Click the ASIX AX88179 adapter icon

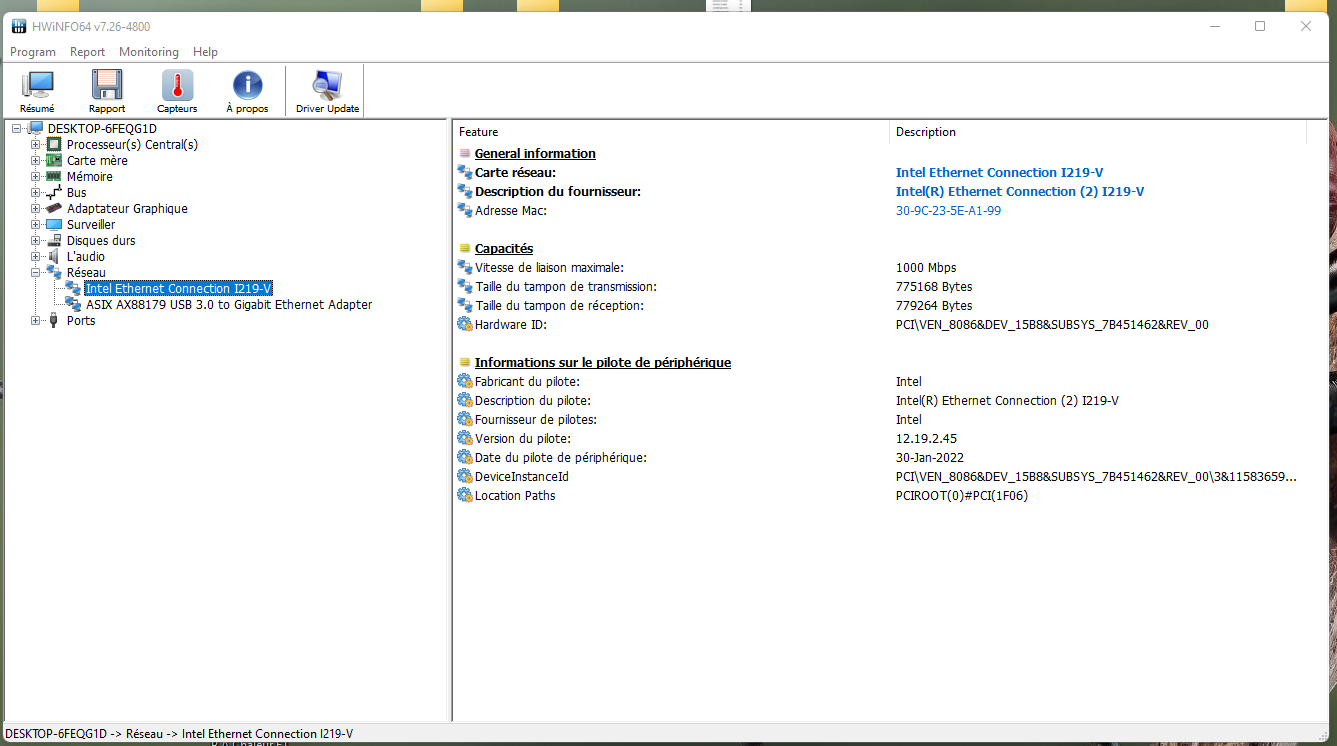tap(74, 304)
